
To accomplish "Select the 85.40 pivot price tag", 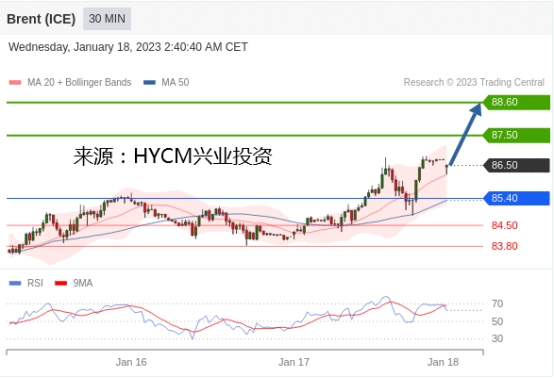I will tap(516, 198).
